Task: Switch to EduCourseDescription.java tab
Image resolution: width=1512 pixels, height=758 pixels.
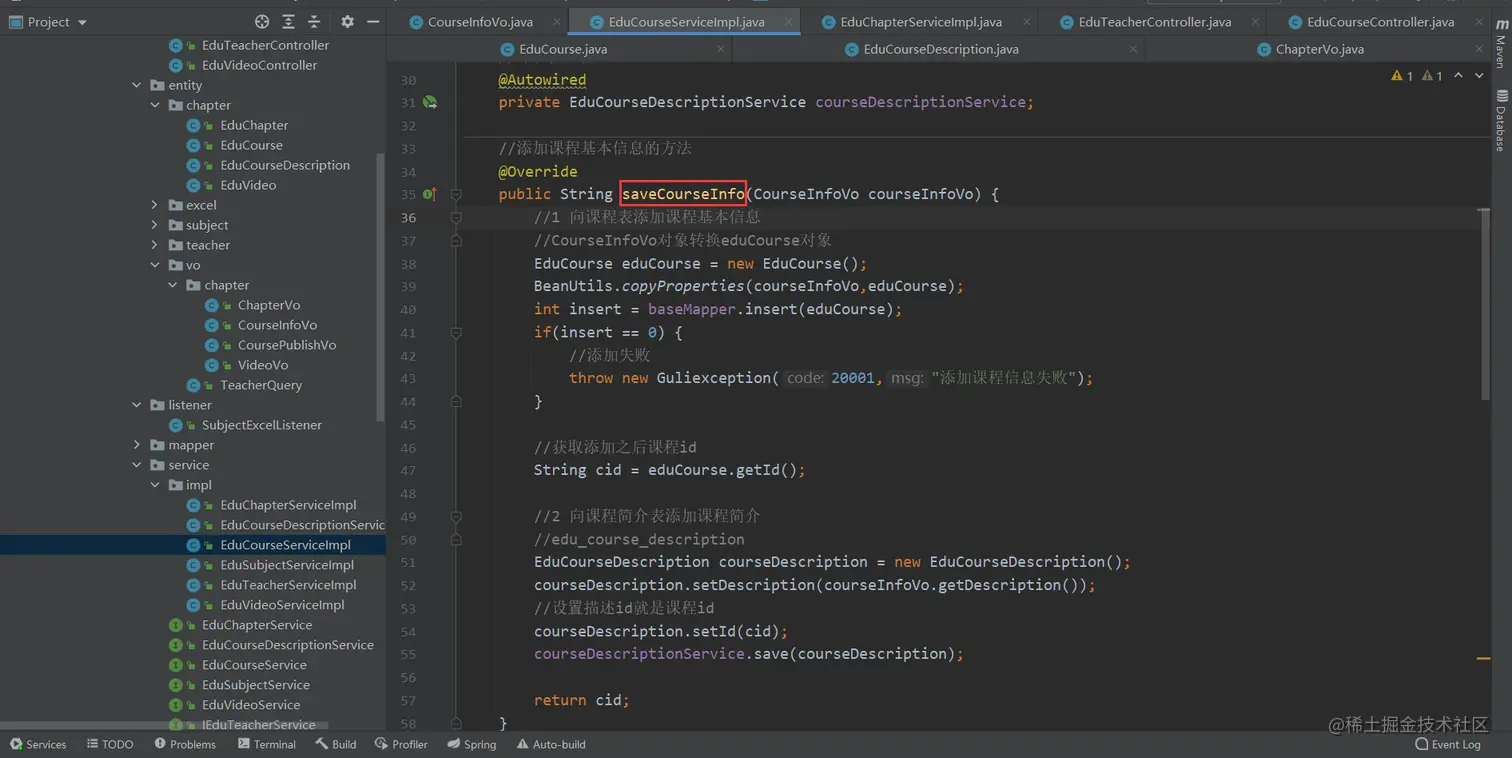Action: pyautogui.click(x=941, y=49)
